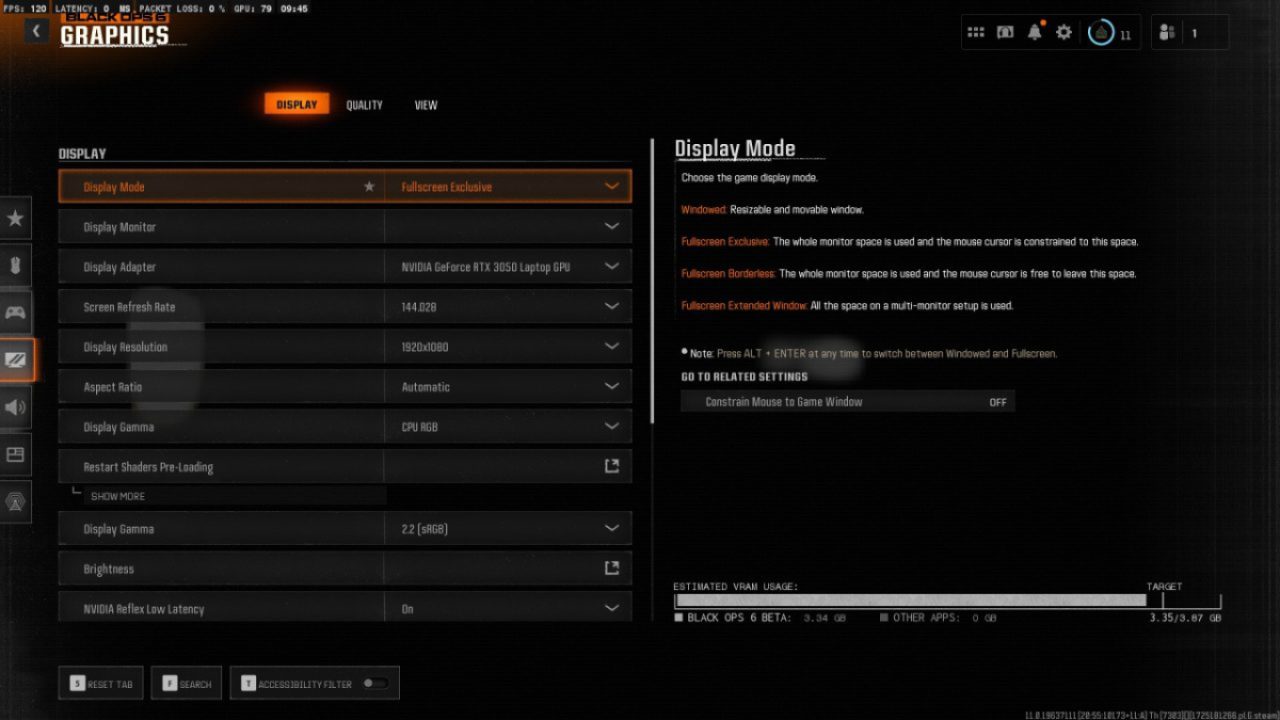Screen dimensions: 1280x720
Task: Open keyboard and mouse settings category
Action: tap(16, 265)
